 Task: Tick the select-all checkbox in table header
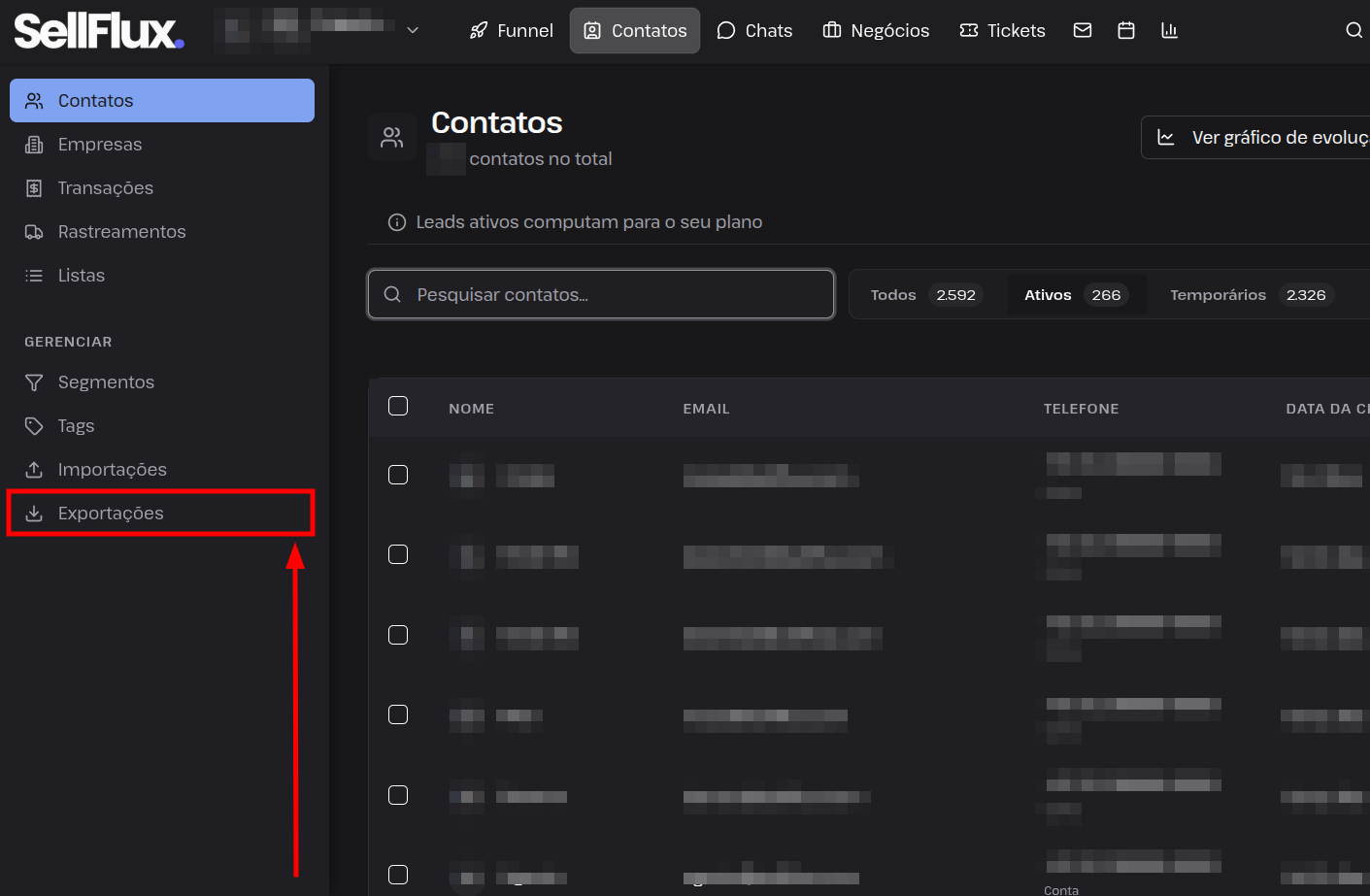[398, 406]
